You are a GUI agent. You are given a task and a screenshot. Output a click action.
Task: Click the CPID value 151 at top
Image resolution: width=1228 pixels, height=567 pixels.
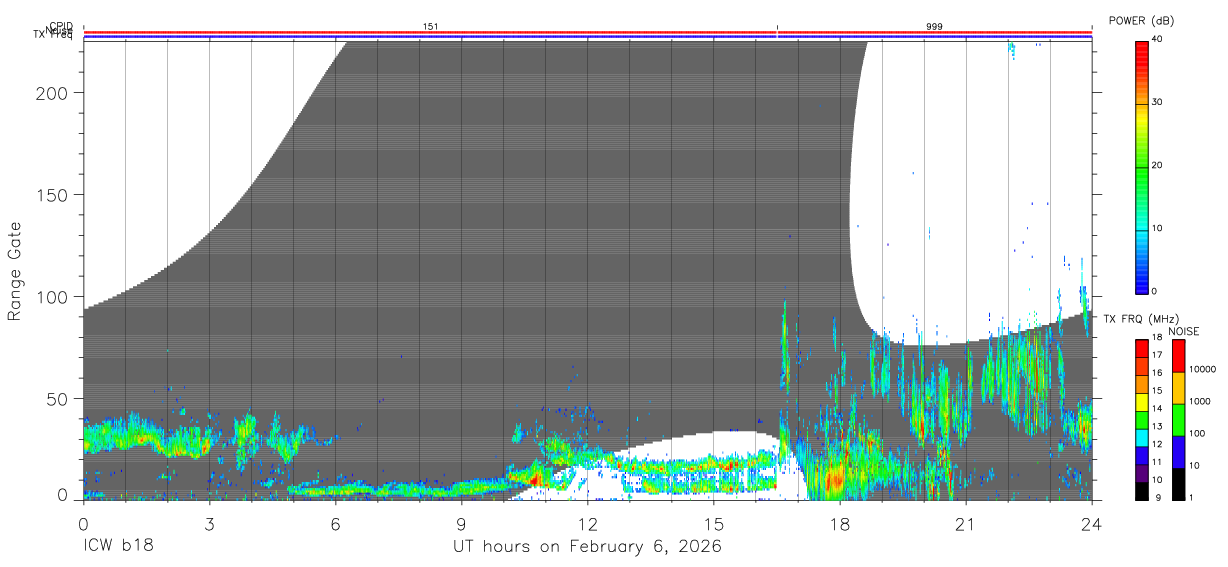point(430,26)
